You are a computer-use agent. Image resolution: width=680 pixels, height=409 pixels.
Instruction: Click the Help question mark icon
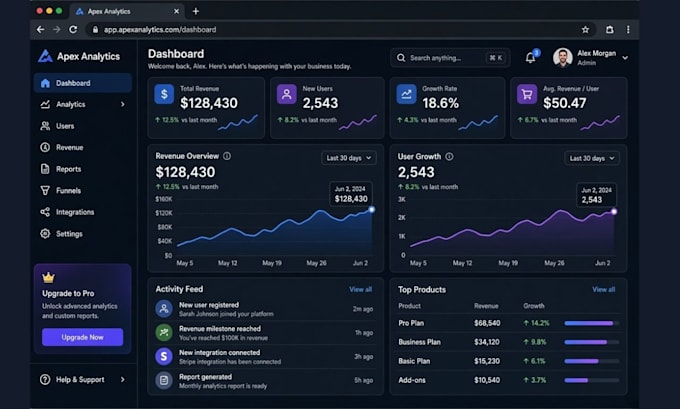[x=45, y=380]
